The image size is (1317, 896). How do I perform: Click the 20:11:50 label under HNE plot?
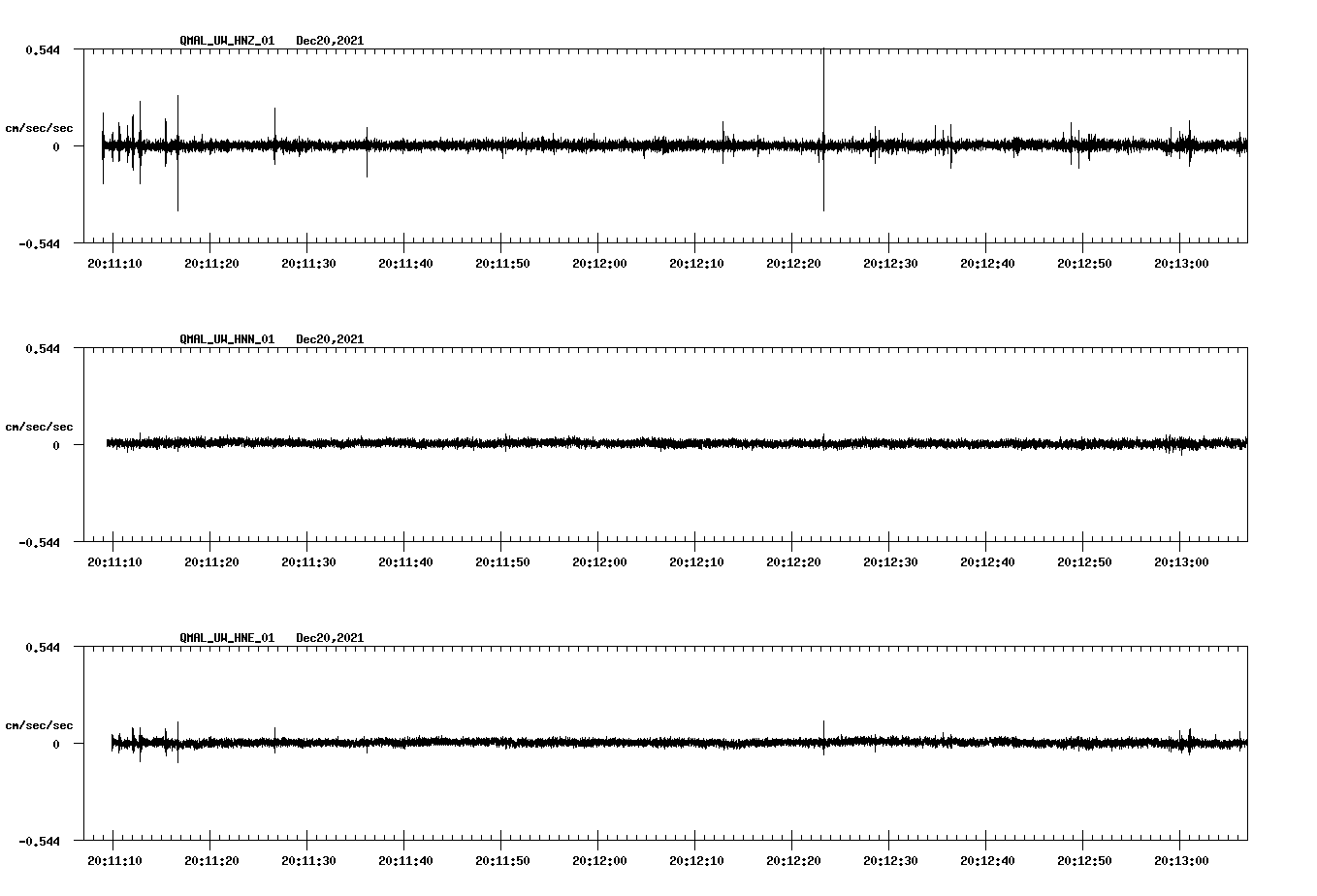pos(502,861)
